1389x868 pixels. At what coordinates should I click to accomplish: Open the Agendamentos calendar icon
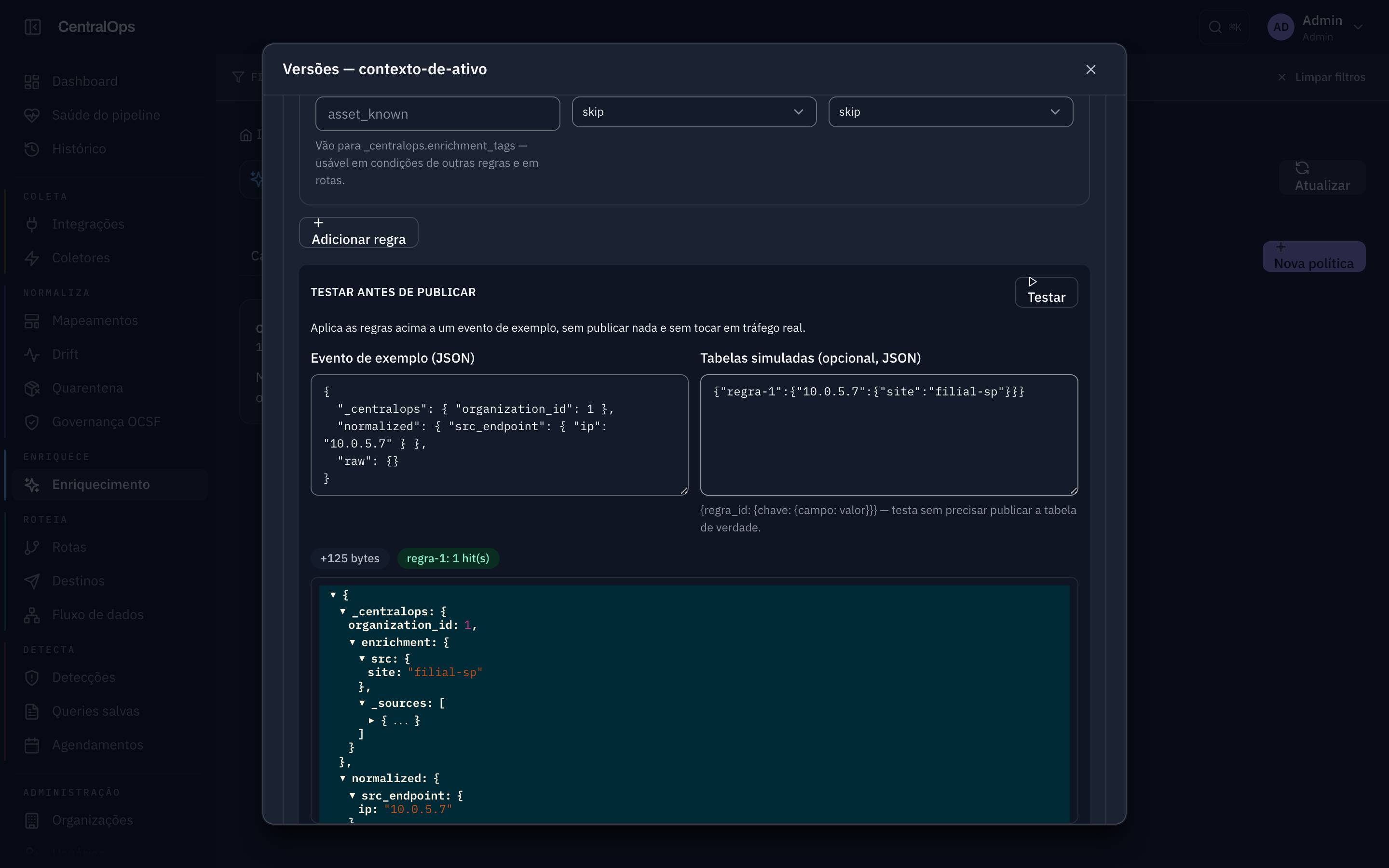point(31,746)
